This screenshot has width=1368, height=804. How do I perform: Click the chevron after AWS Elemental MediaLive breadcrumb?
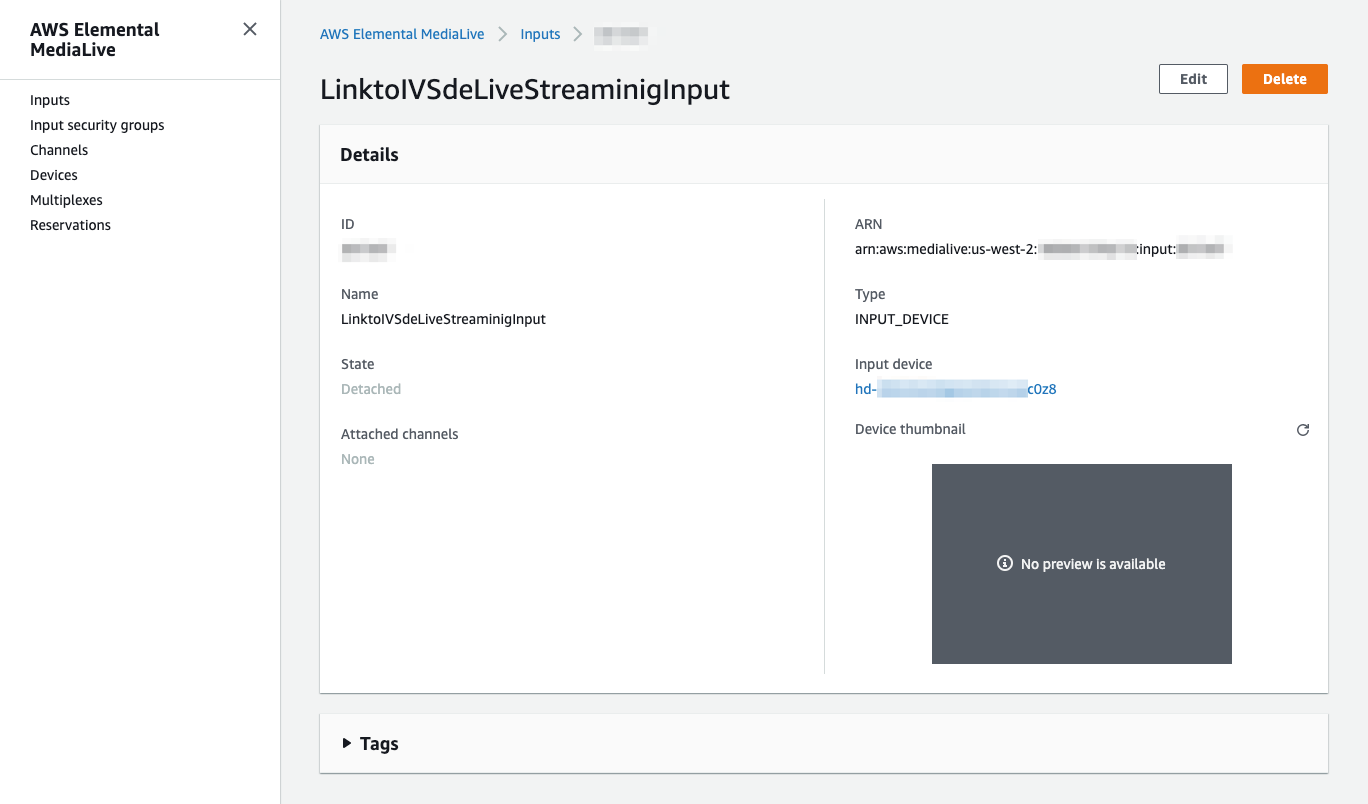tap(501, 33)
